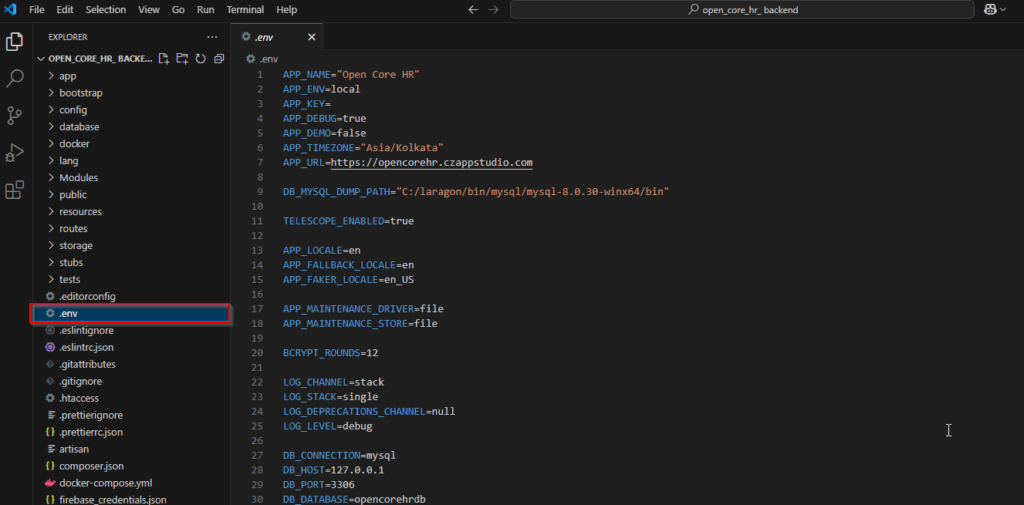Go forward in navigation history
Viewport: 1024px width, 505px height.
tap(494, 10)
